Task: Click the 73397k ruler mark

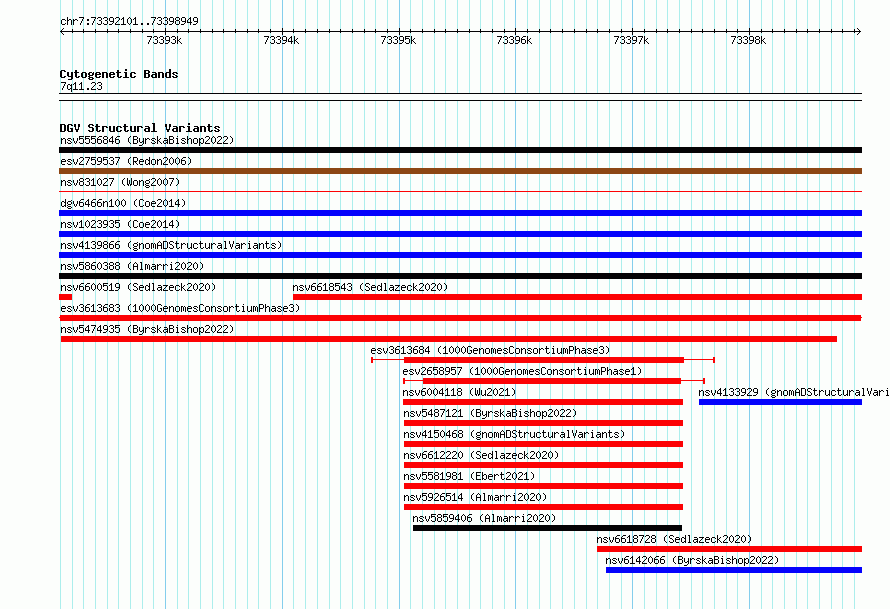Action: 632,40
